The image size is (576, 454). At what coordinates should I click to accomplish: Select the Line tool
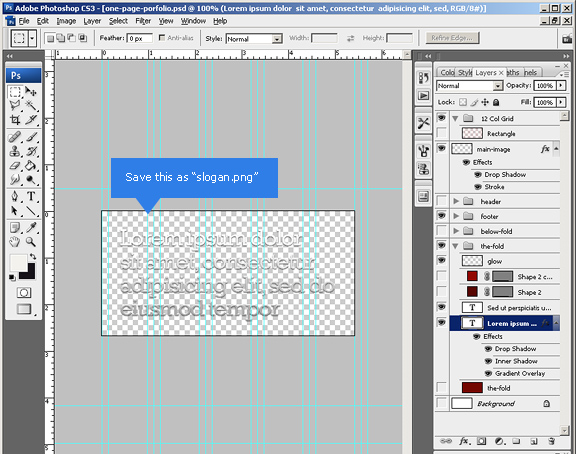click(31, 211)
